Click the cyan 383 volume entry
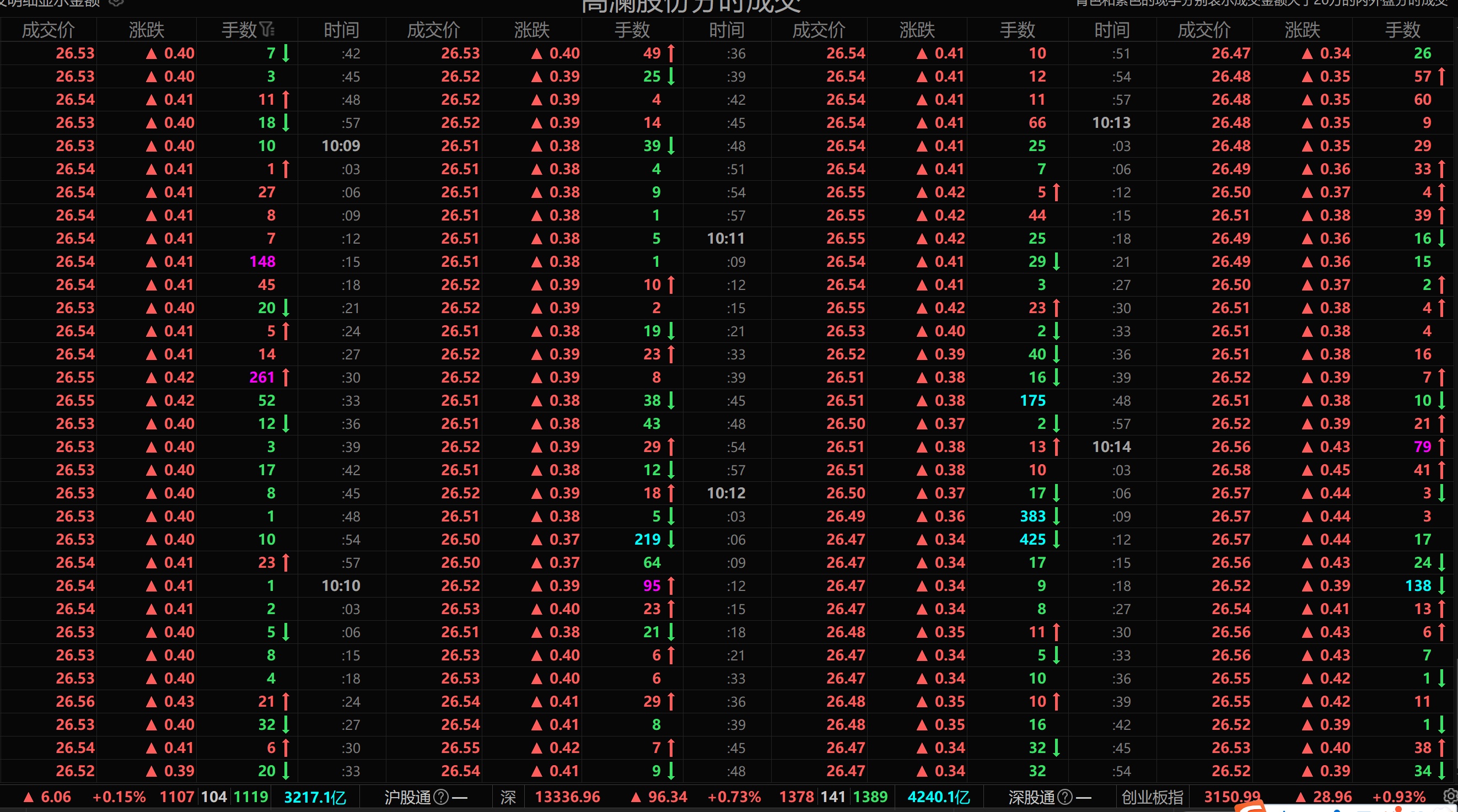This screenshot has width=1458, height=812. pos(1032,516)
